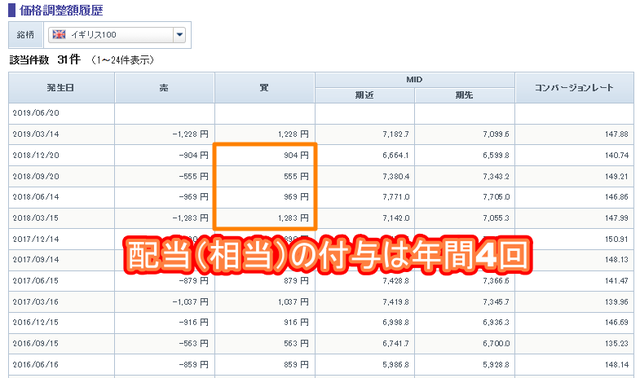Click the 発生日 column header
Viewport: 640px width, 378px height.
click(x=61, y=88)
